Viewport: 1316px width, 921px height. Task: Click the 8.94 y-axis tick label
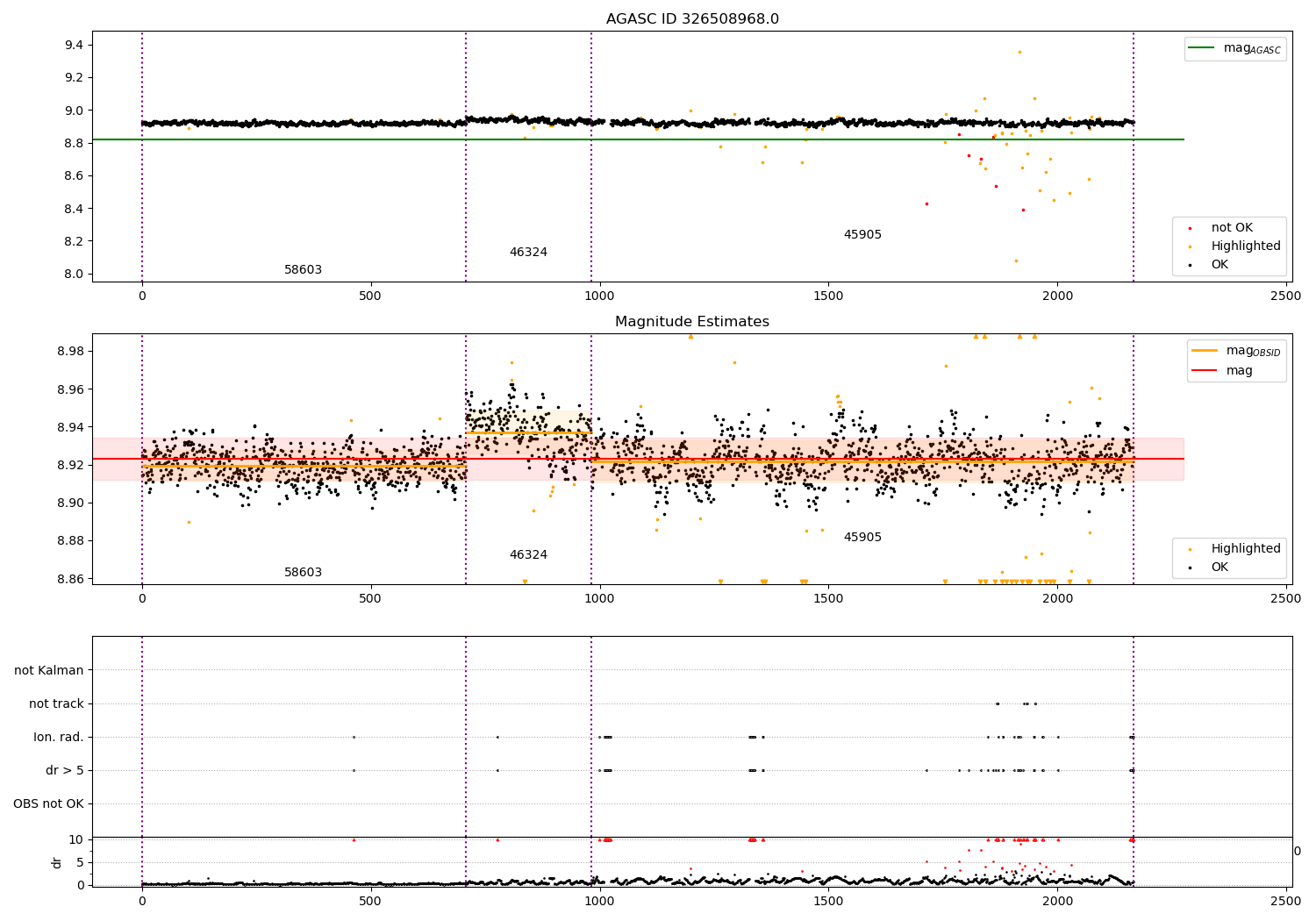71,427
